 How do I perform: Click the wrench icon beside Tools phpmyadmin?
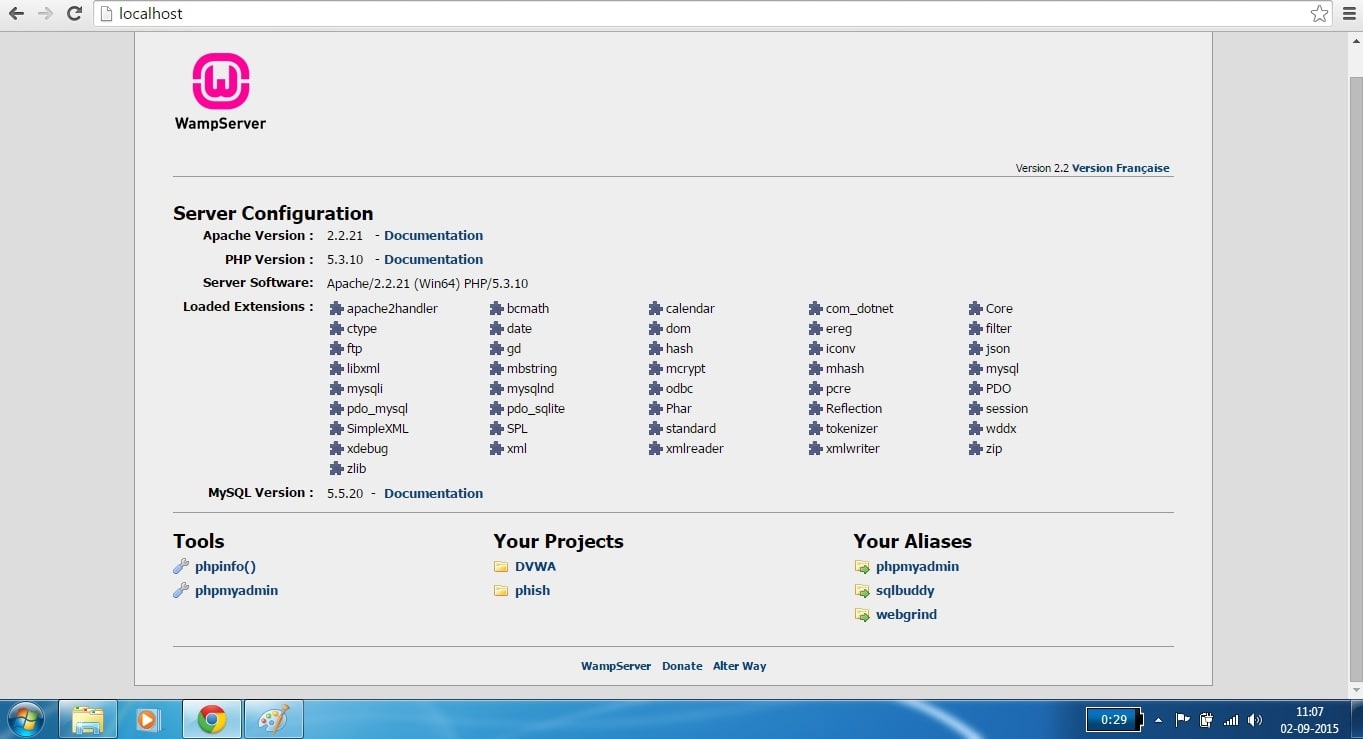coord(181,590)
